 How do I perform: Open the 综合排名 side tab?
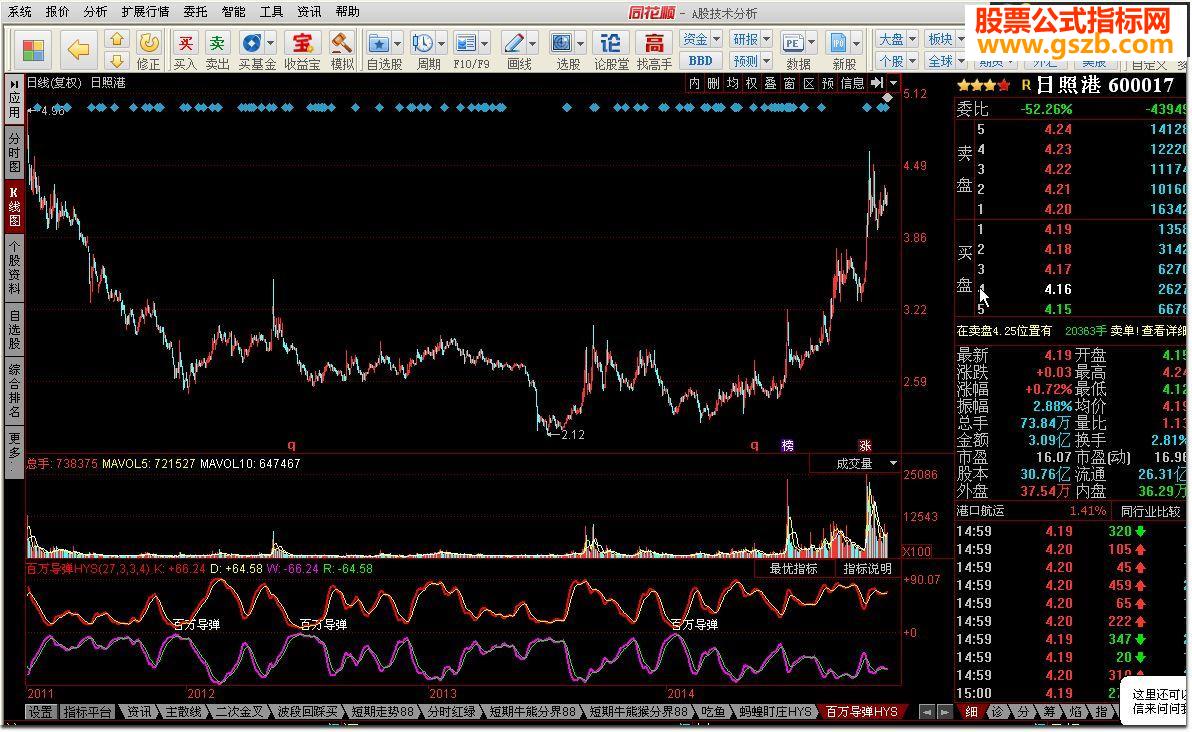(x=14, y=391)
